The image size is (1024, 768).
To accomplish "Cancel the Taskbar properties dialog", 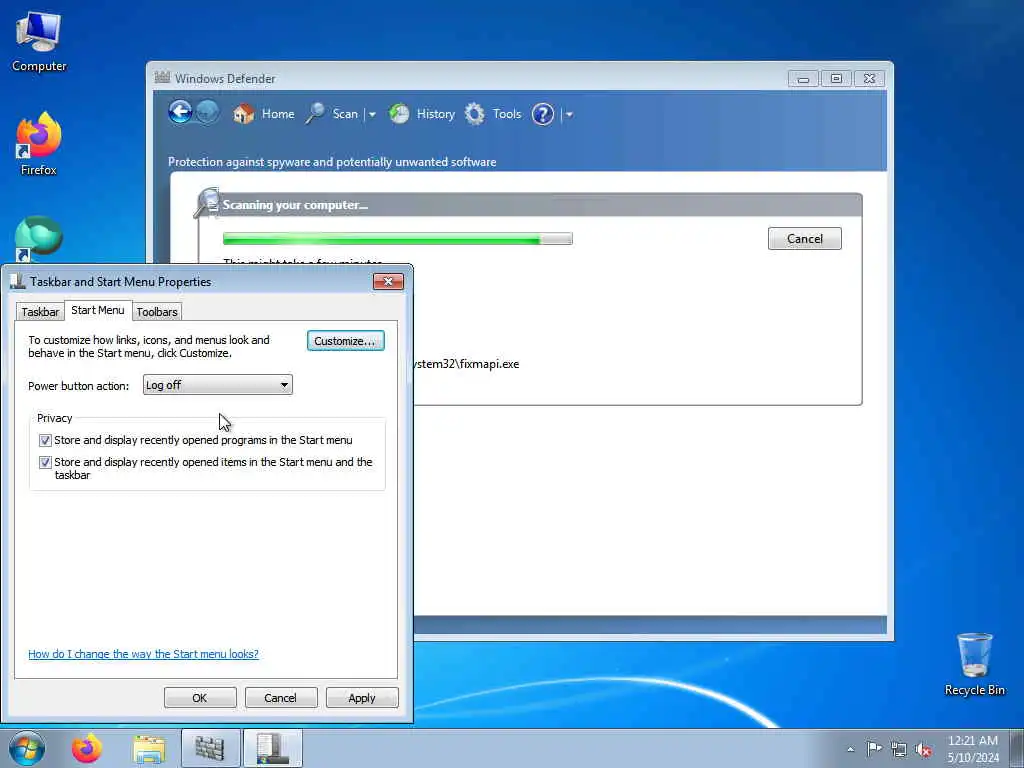I will point(280,697).
